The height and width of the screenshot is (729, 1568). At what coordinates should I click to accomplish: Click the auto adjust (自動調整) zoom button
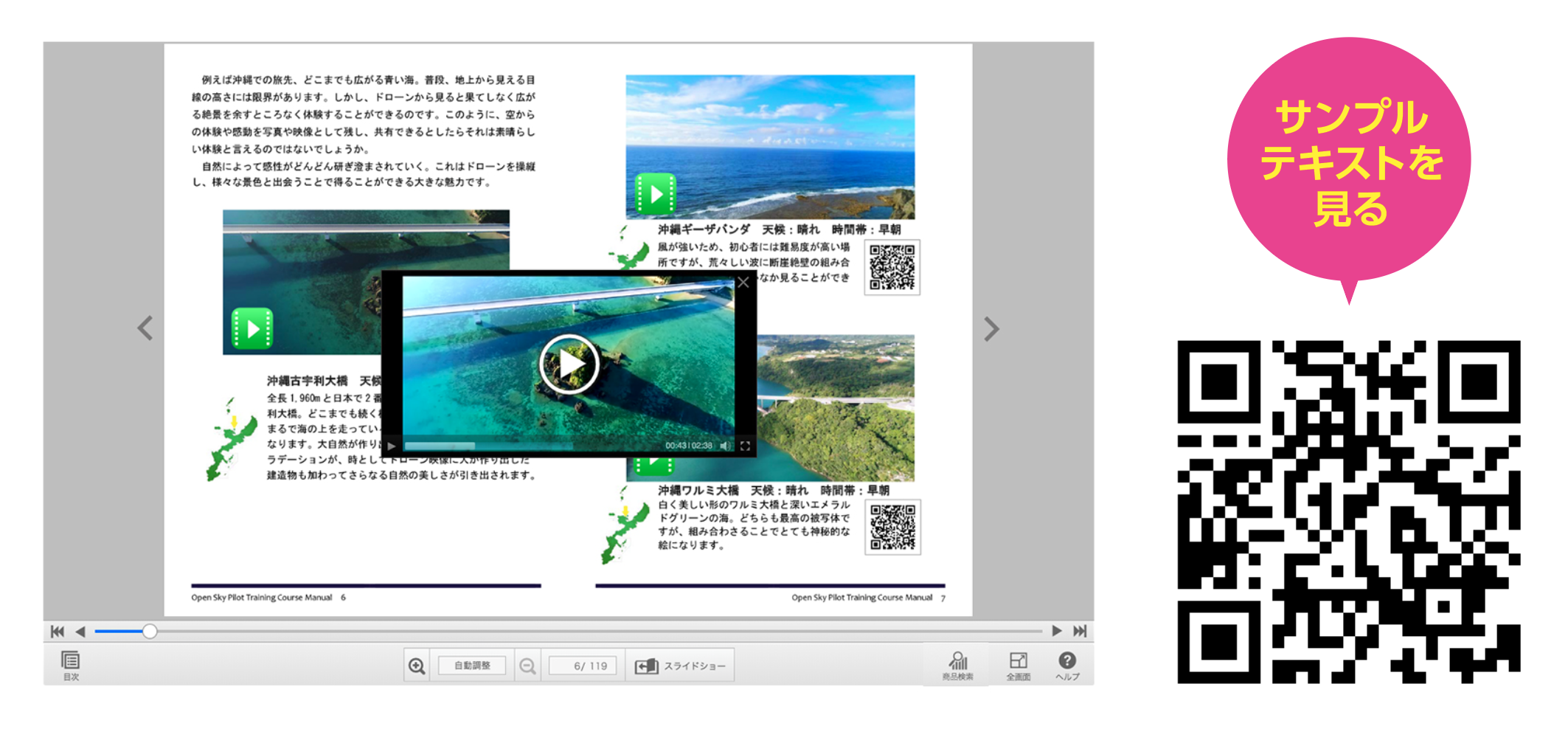point(472,666)
